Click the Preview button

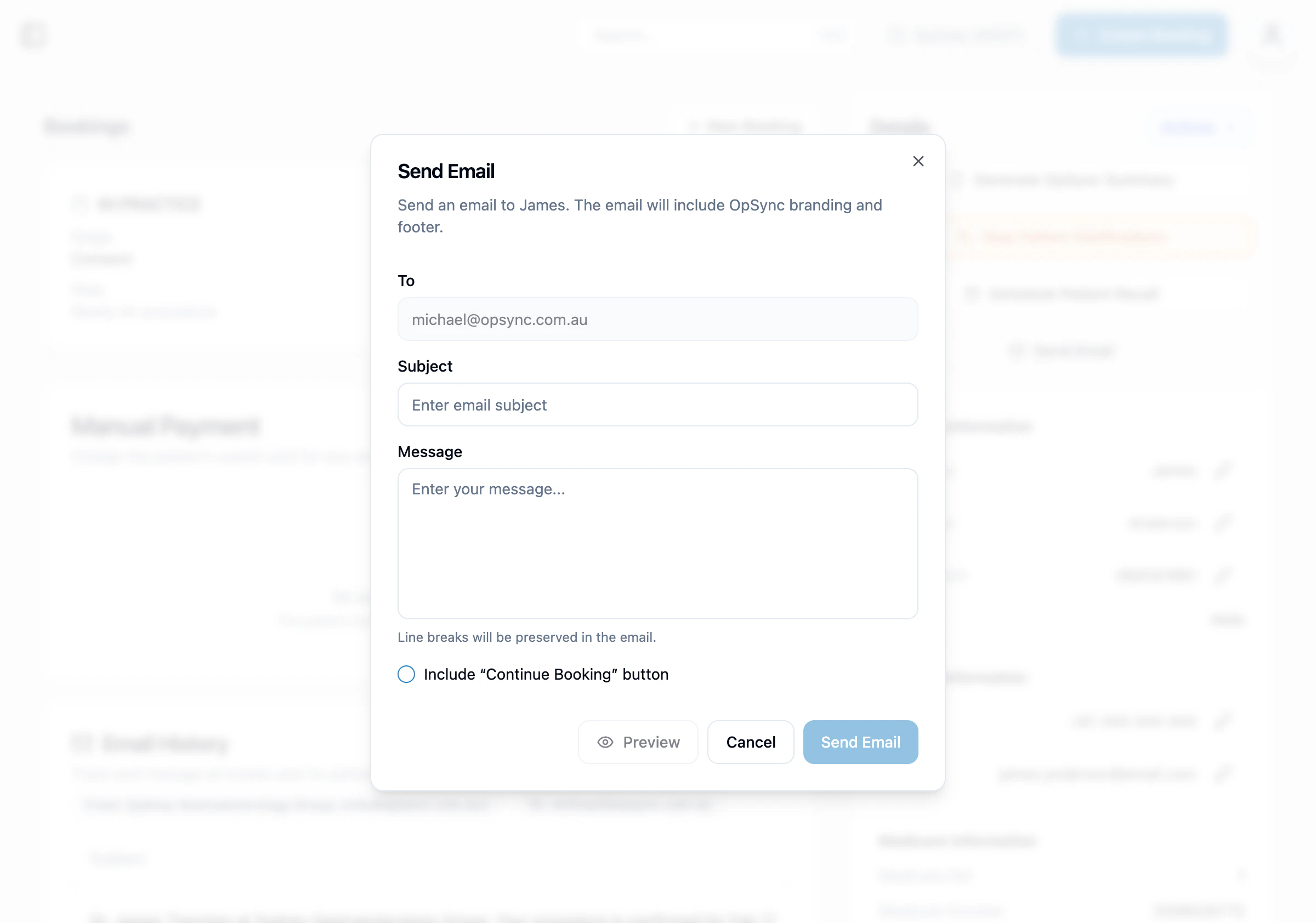pyautogui.click(x=638, y=742)
